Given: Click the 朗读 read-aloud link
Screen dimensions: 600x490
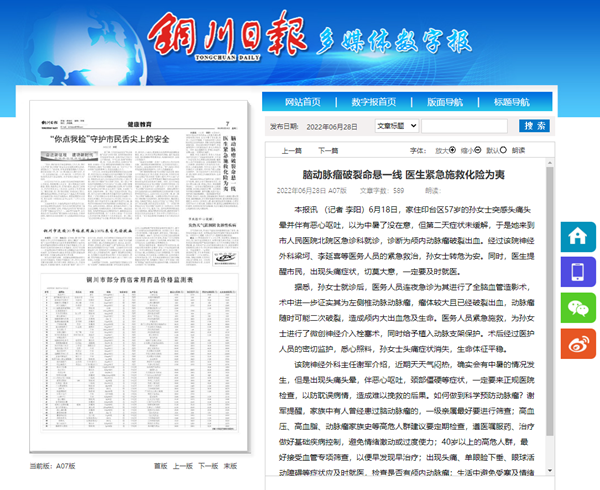Looking at the screenshot, I should click(x=518, y=150).
